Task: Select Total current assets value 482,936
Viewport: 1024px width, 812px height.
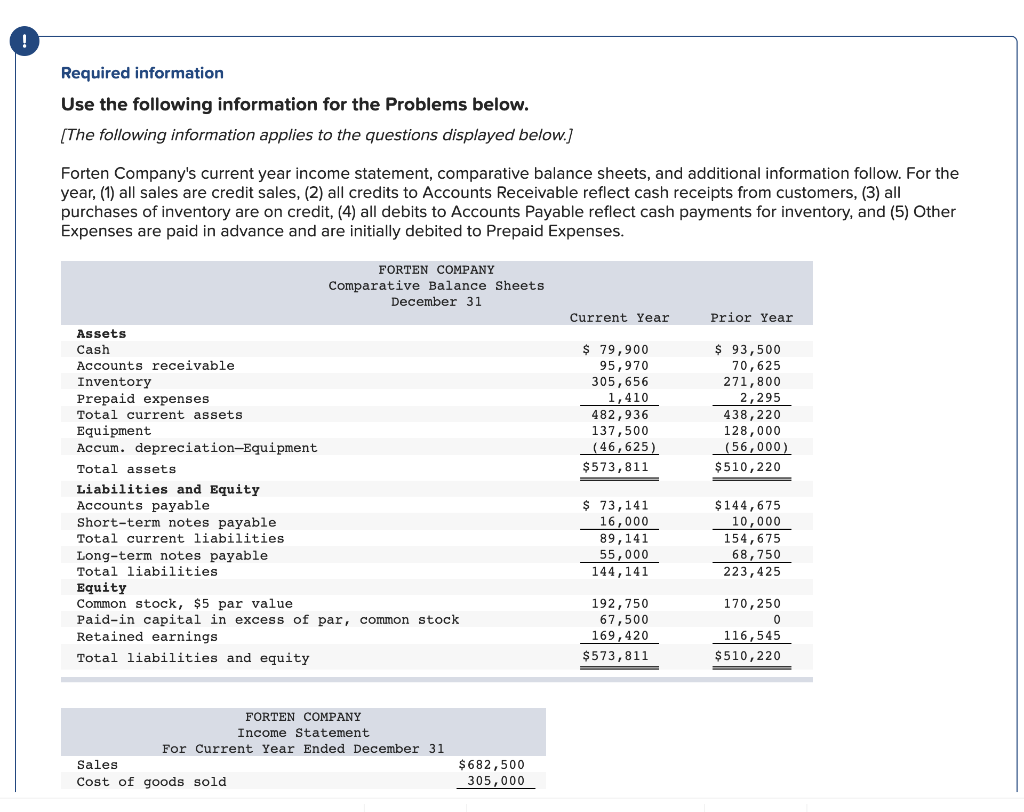Action: tap(620, 415)
